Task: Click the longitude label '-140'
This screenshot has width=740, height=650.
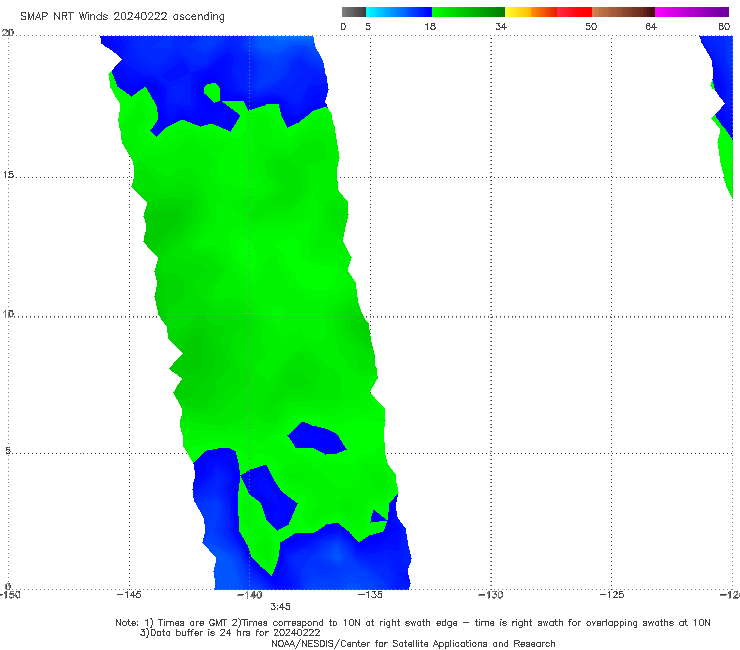Action: [249, 594]
